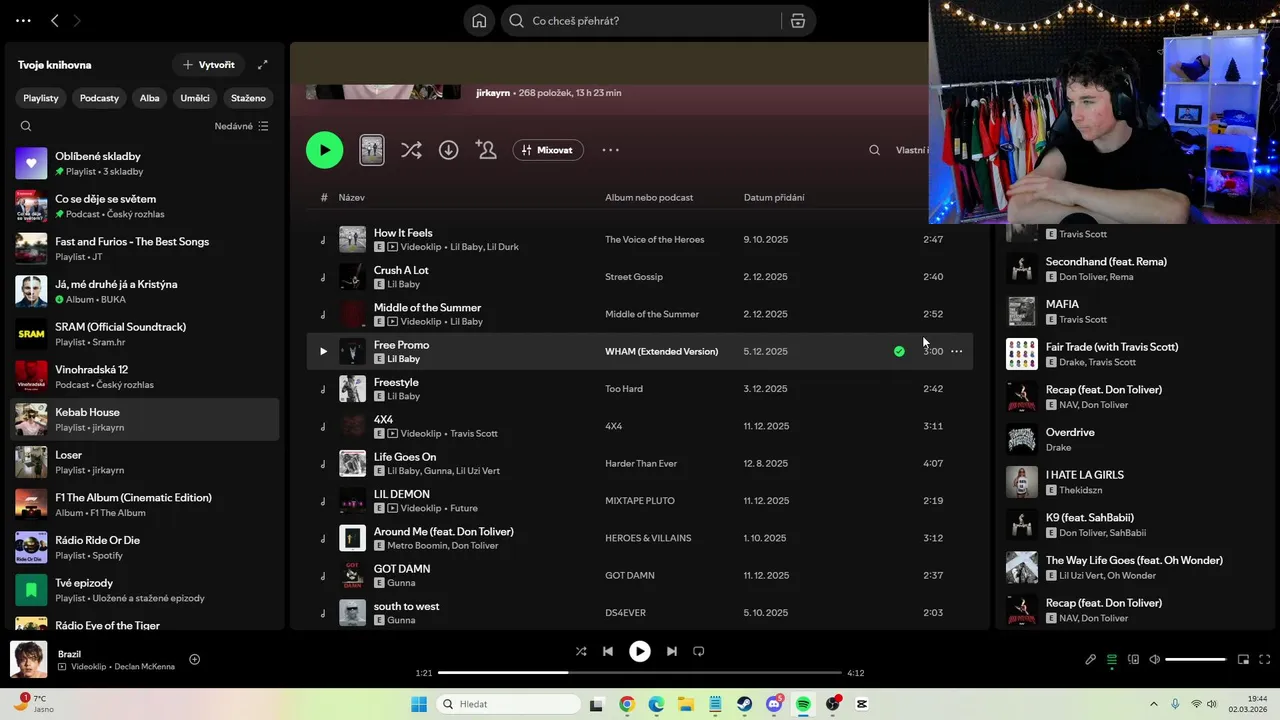Open Windows Start menu
This screenshot has width=1280, height=720.
click(x=419, y=704)
